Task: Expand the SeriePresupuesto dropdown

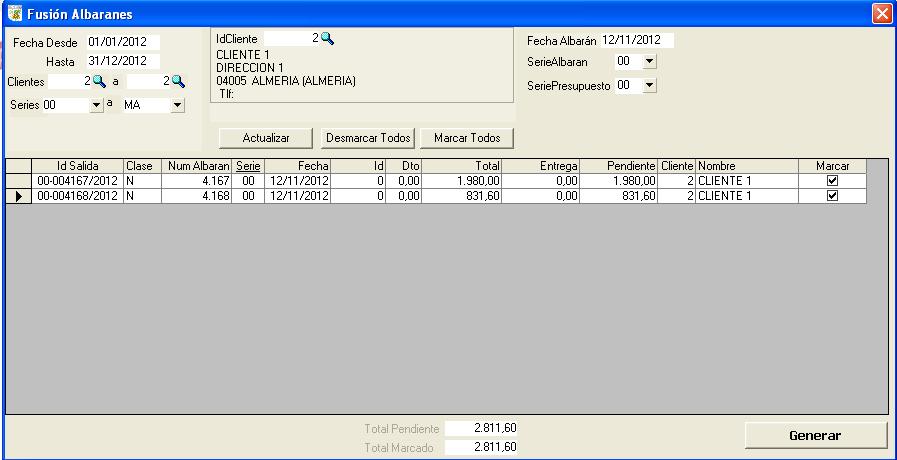Action: [x=649, y=86]
